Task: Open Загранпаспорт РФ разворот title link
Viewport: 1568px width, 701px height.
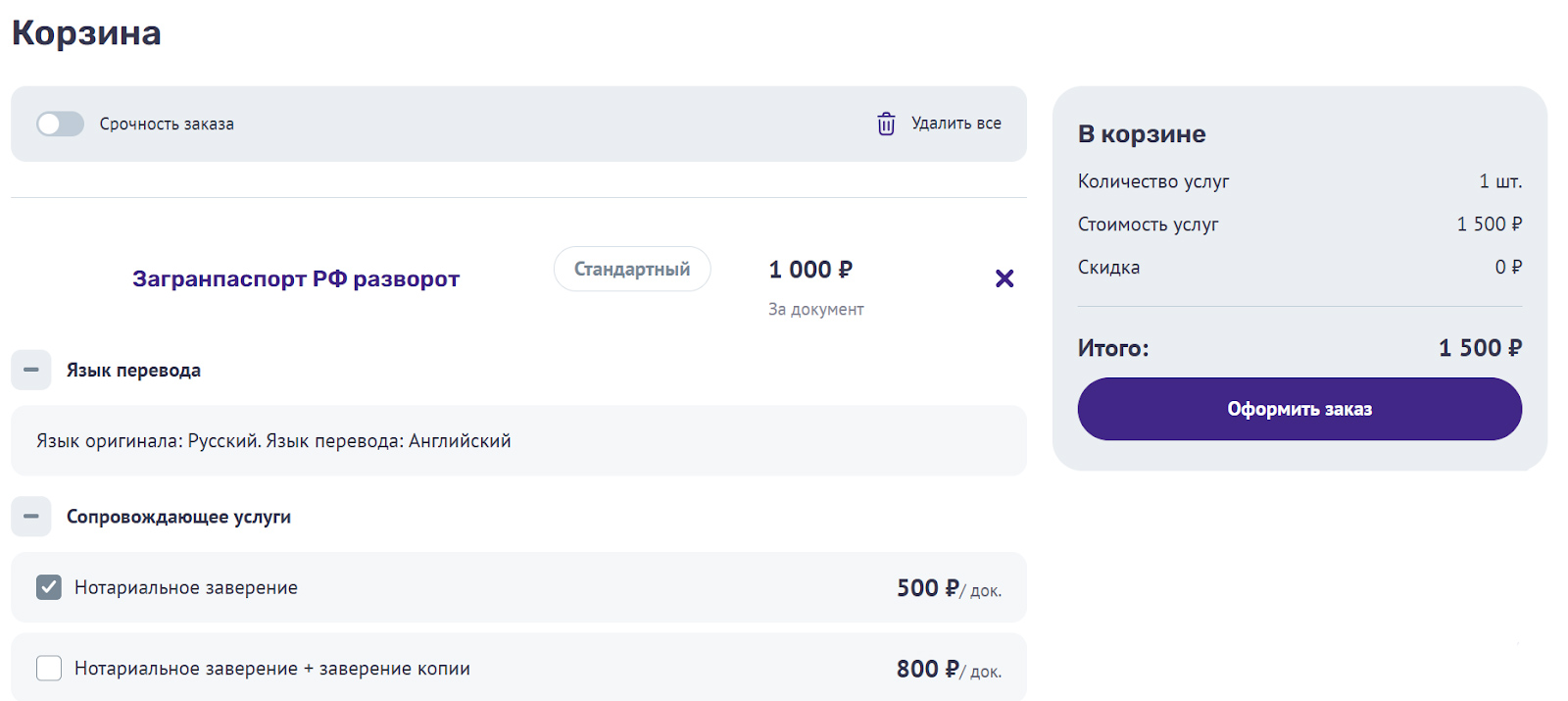Action: pyautogui.click(x=296, y=278)
